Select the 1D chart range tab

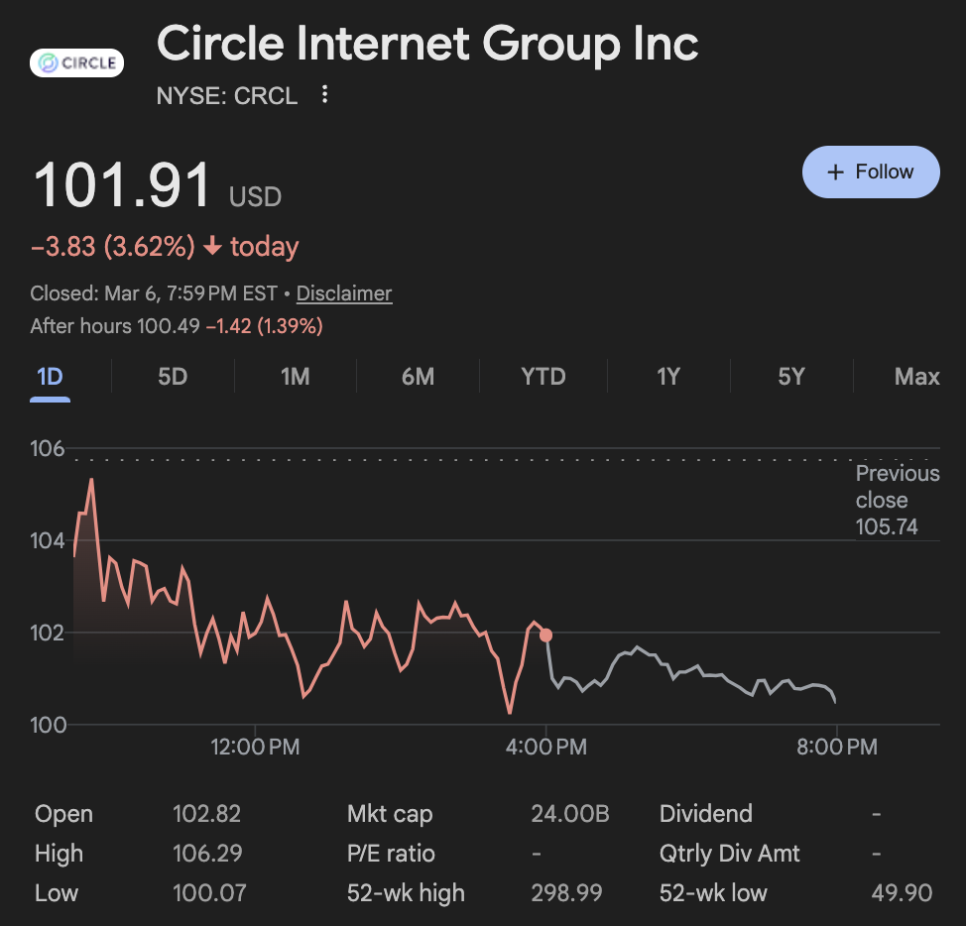[50, 377]
